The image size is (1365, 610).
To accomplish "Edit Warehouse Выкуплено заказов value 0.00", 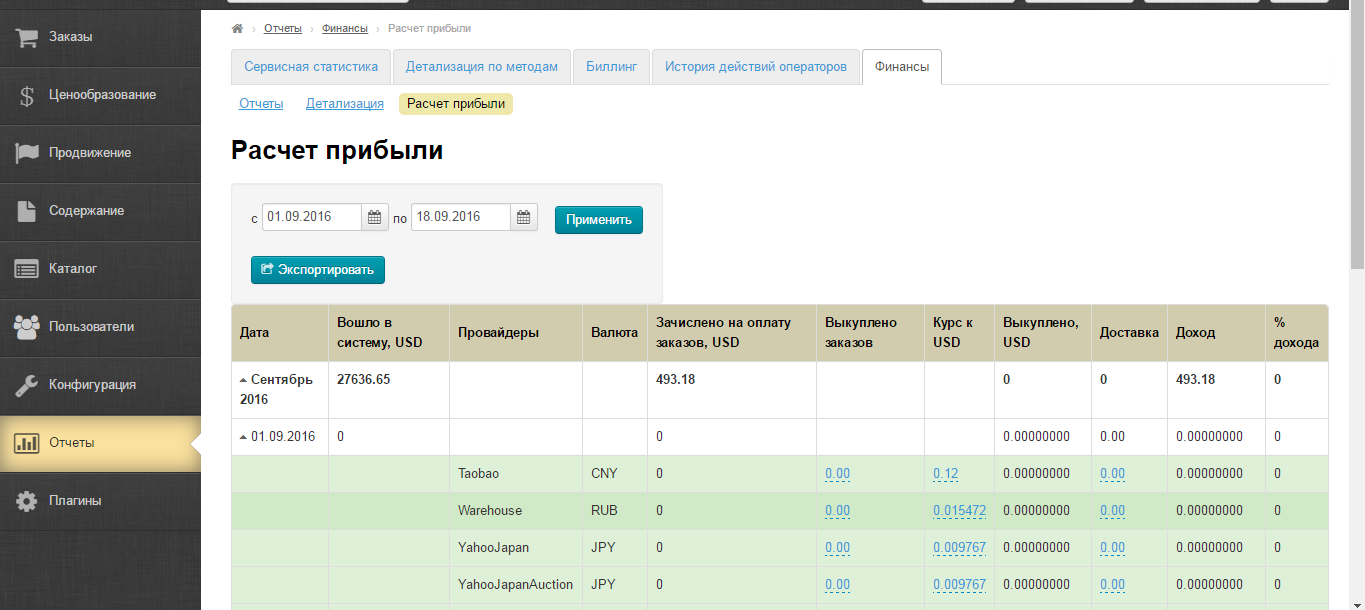I will (838, 511).
